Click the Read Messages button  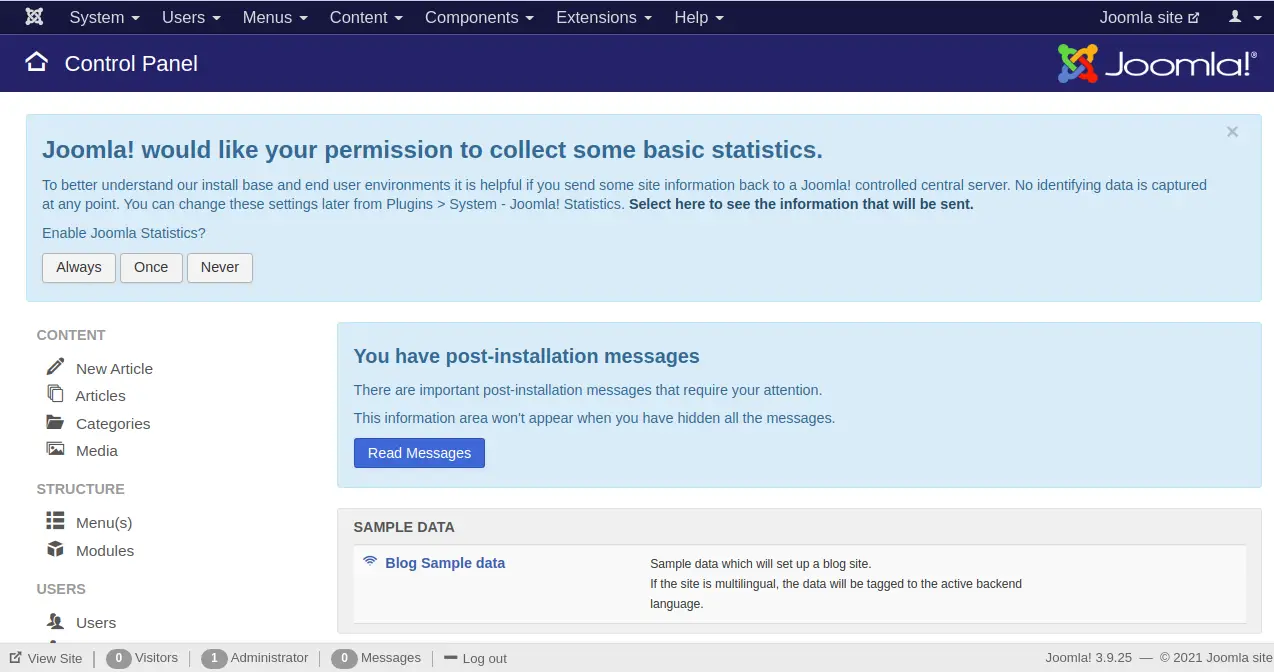(419, 453)
